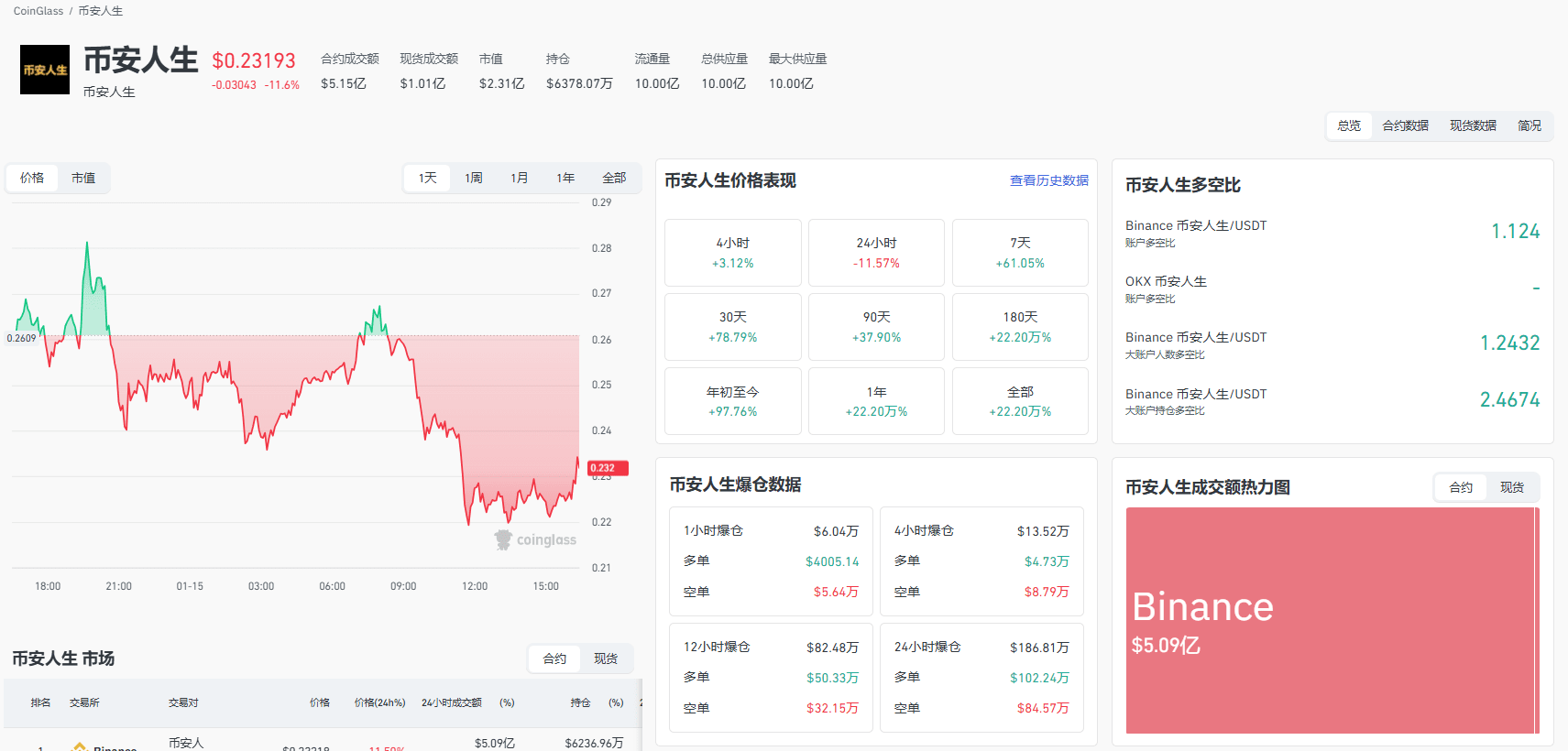The image size is (1568, 751).
Task: Sort the market table by 排名
Action: pos(40,702)
